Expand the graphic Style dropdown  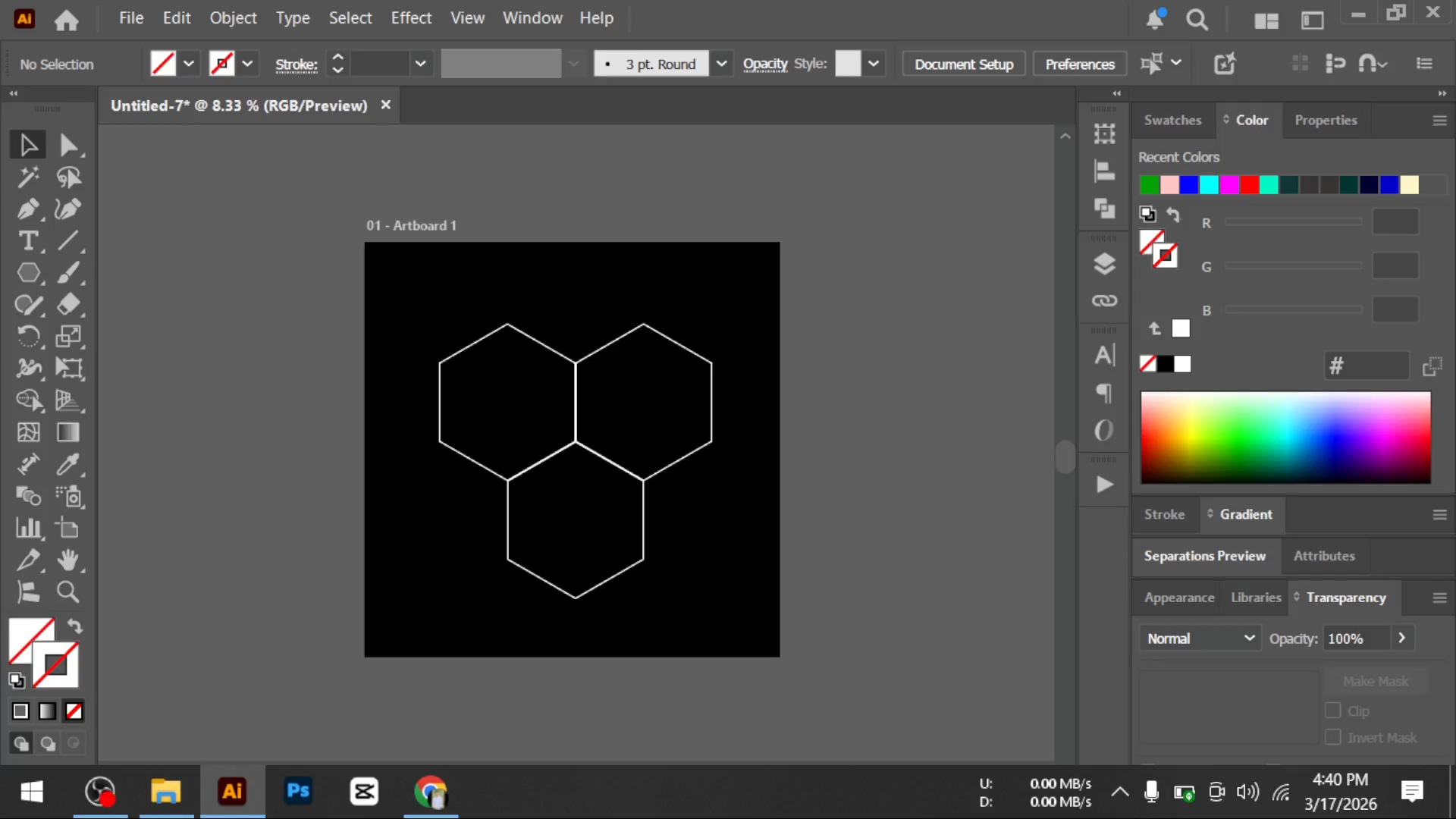pos(874,64)
